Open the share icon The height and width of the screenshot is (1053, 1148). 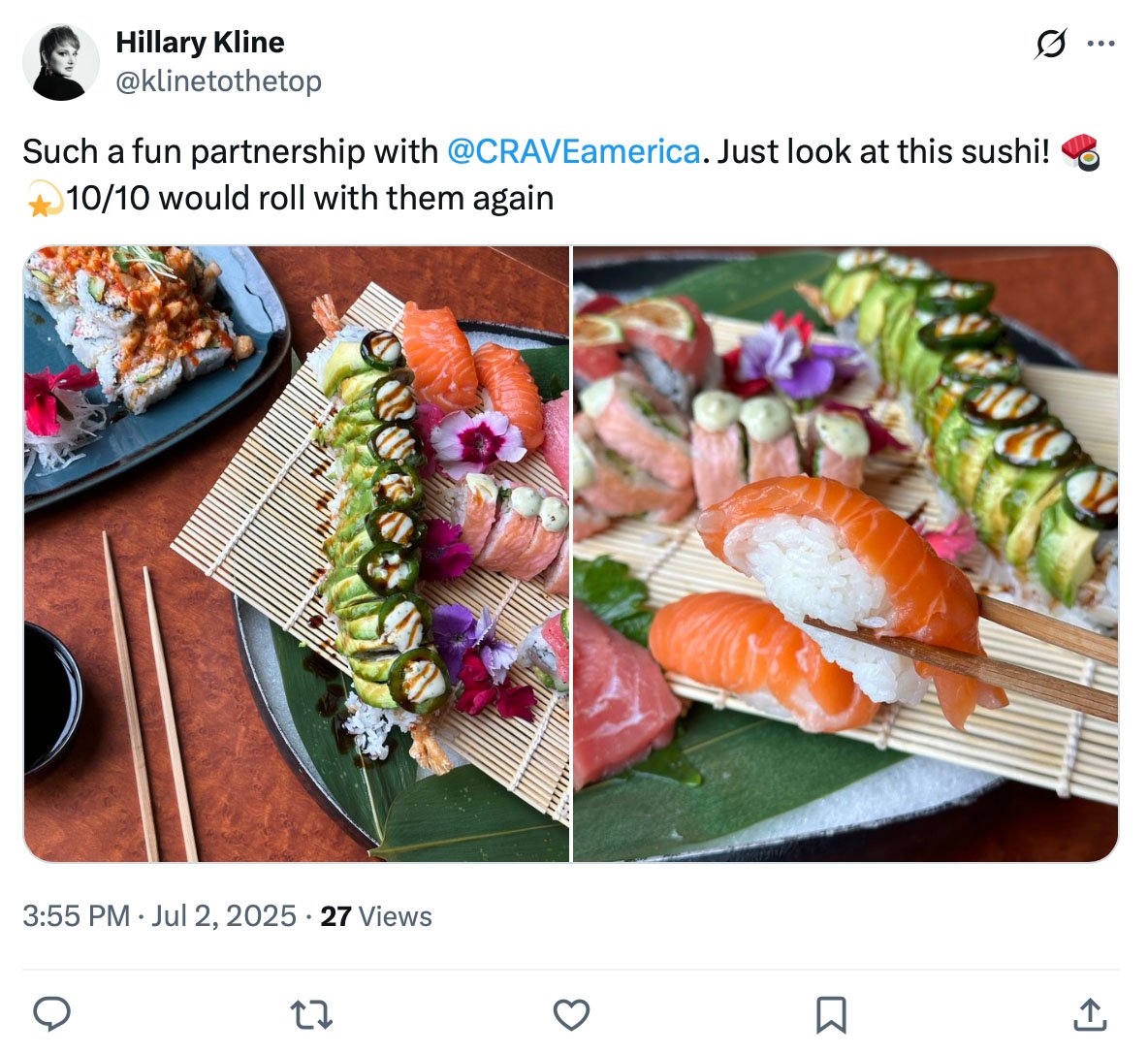(x=1088, y=1015)
